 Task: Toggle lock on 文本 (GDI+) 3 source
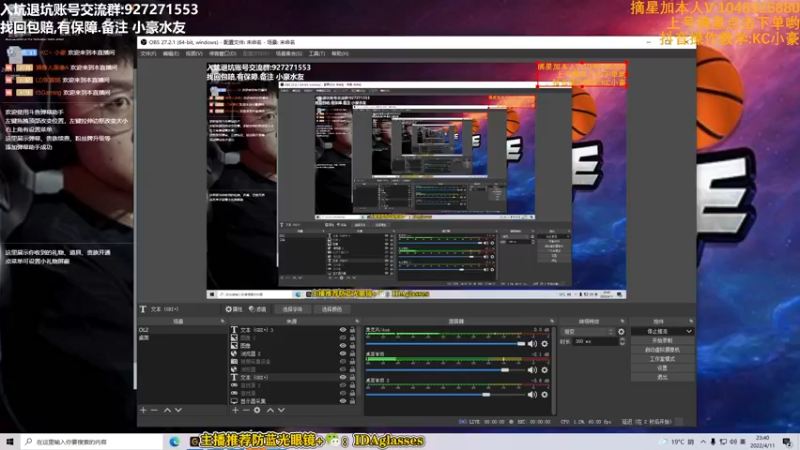(352, 330)
